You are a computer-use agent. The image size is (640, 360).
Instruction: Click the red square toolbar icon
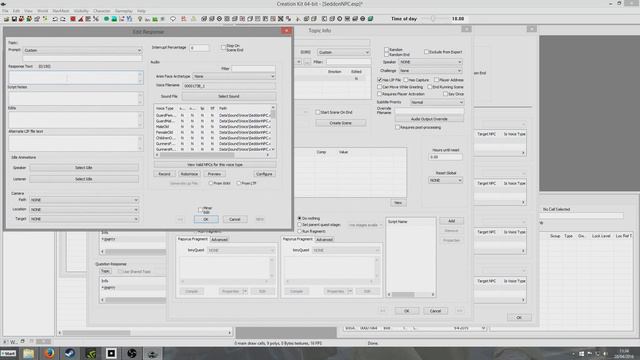(73, 19)
